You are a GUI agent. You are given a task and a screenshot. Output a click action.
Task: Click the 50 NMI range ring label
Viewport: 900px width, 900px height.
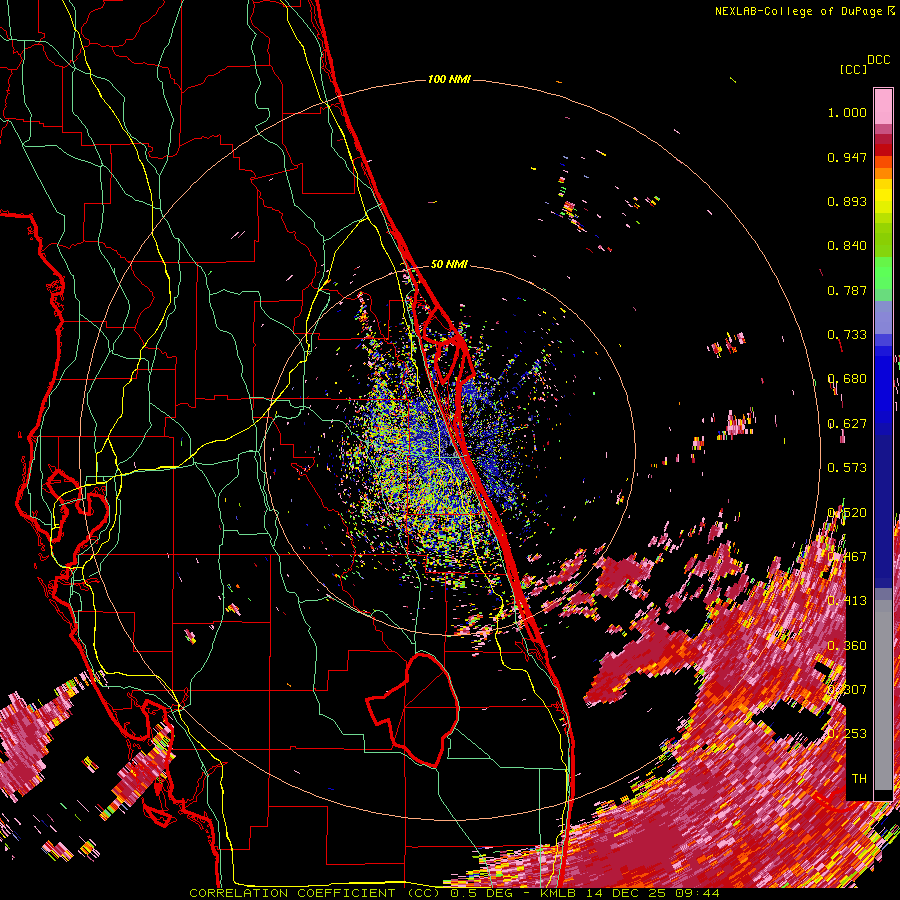tap(449, 264)
